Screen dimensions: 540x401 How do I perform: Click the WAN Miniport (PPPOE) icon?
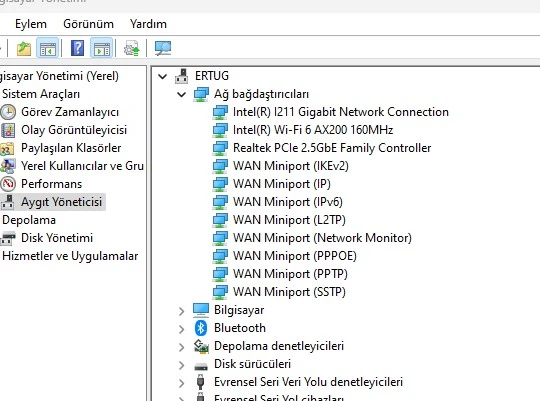click(x=220, y=256)
